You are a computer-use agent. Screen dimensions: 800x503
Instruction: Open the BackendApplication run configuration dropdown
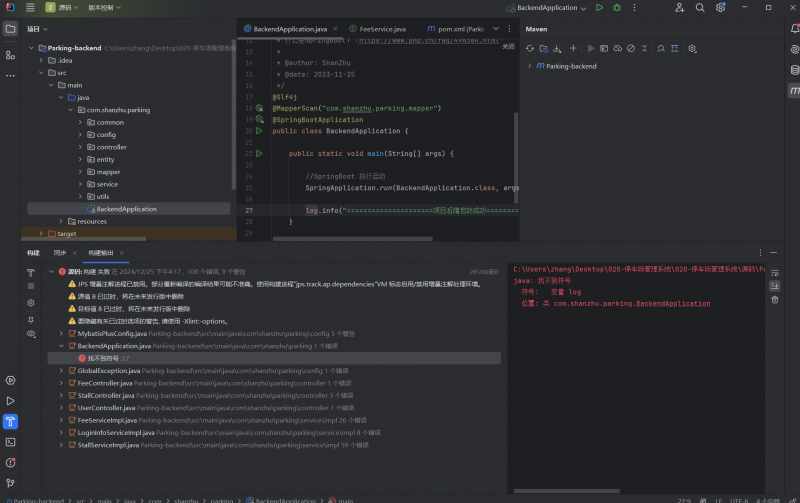[546, 8]
